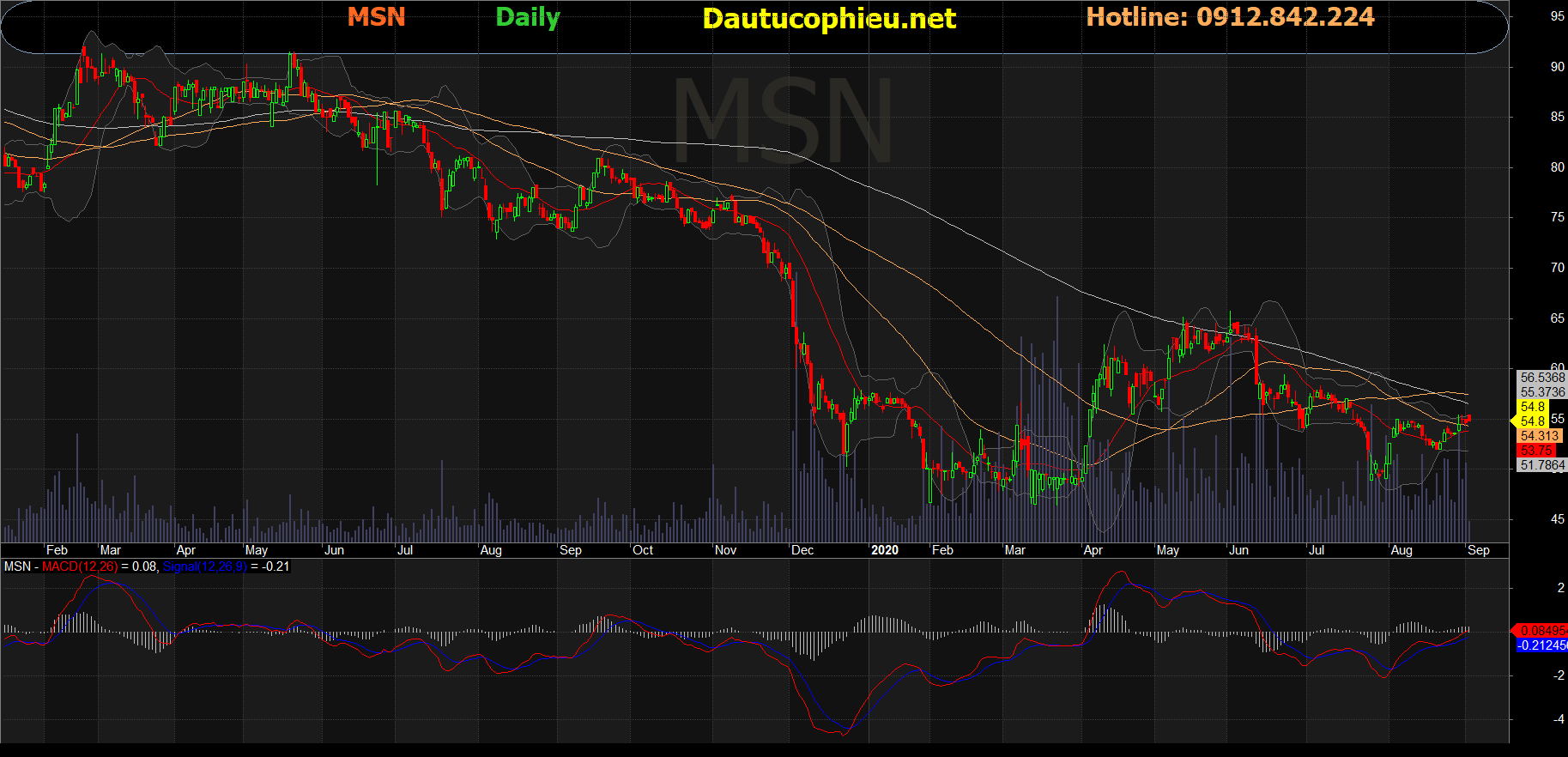This screenshot has width=1568, height=757.
Task: Click the blue -0.212456 signal value tag
Action: click(1542, 645)
